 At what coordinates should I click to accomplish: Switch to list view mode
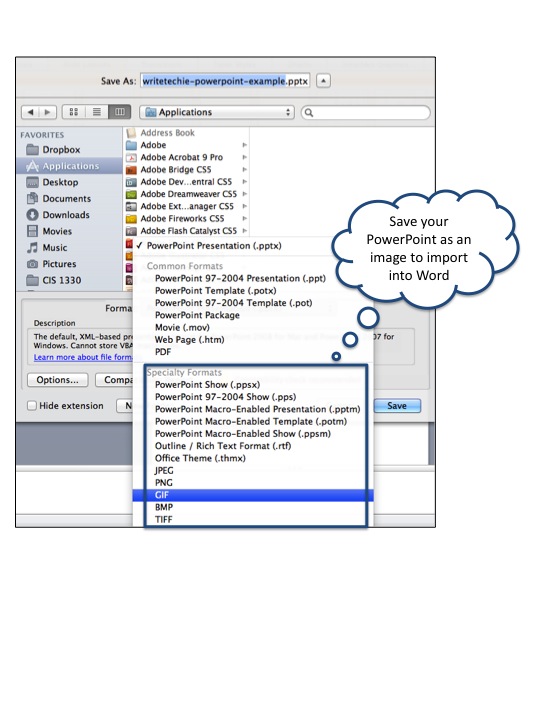(x=96, y=112)
